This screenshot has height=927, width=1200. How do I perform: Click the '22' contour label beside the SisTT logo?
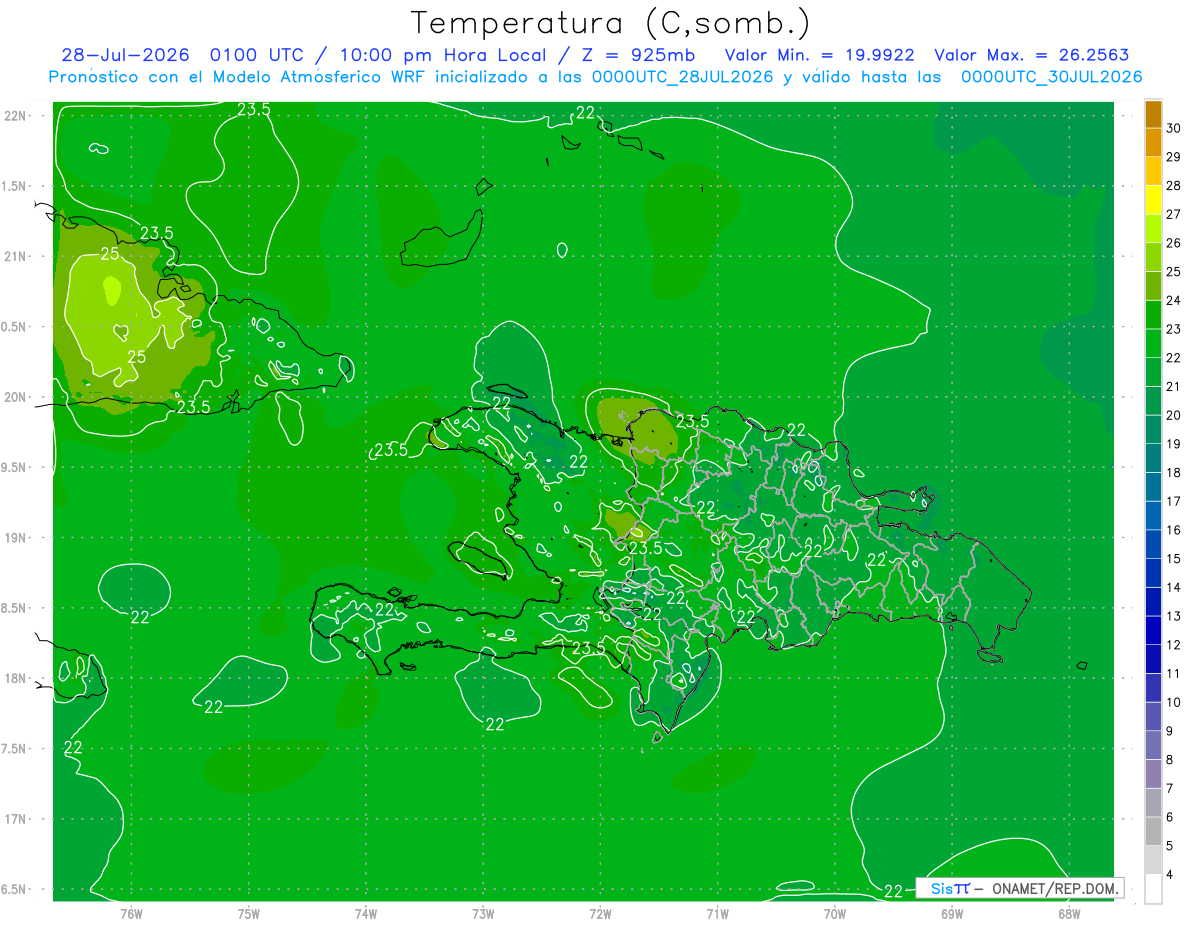894,890
